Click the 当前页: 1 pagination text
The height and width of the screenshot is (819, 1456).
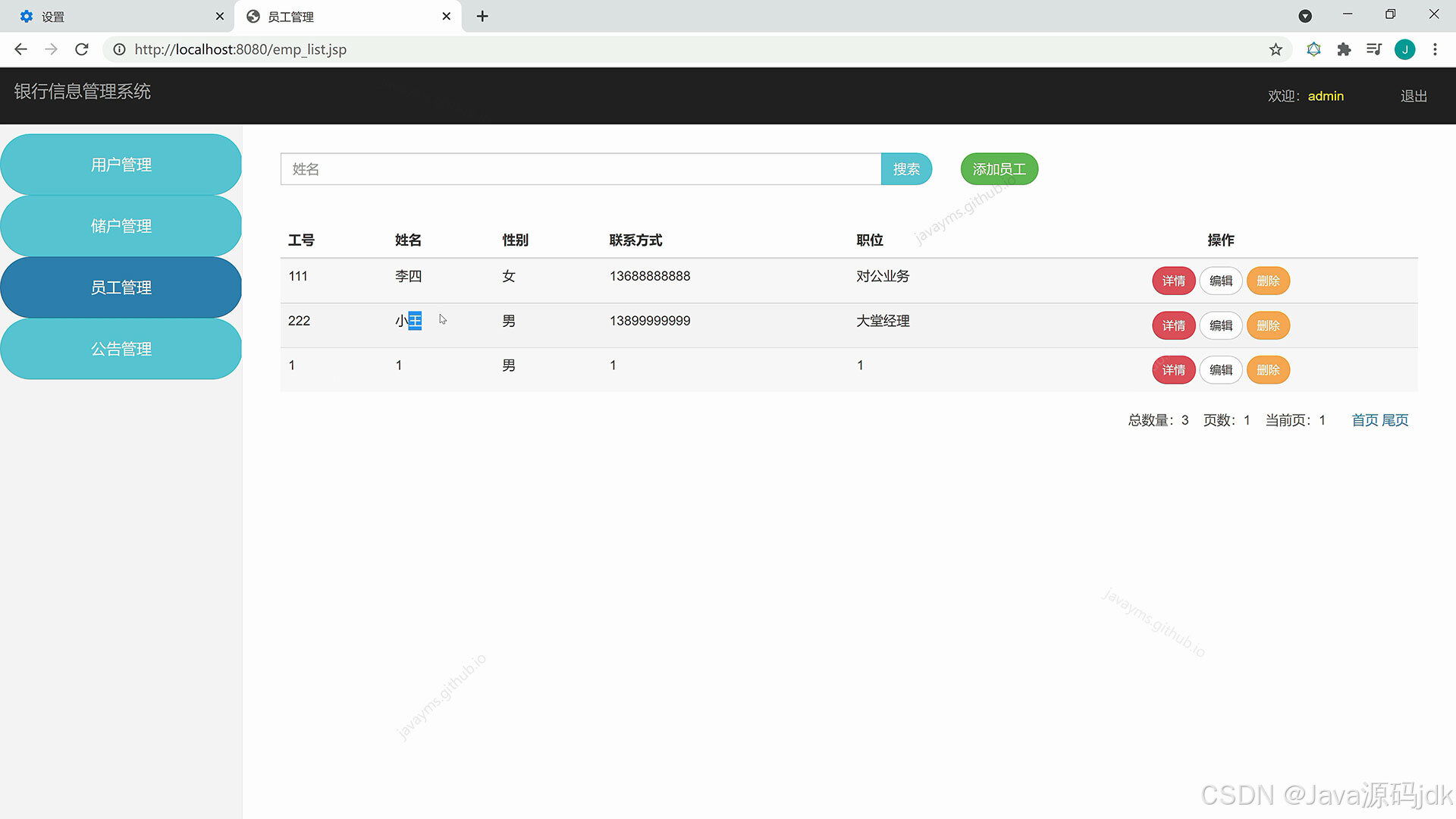1295,420
